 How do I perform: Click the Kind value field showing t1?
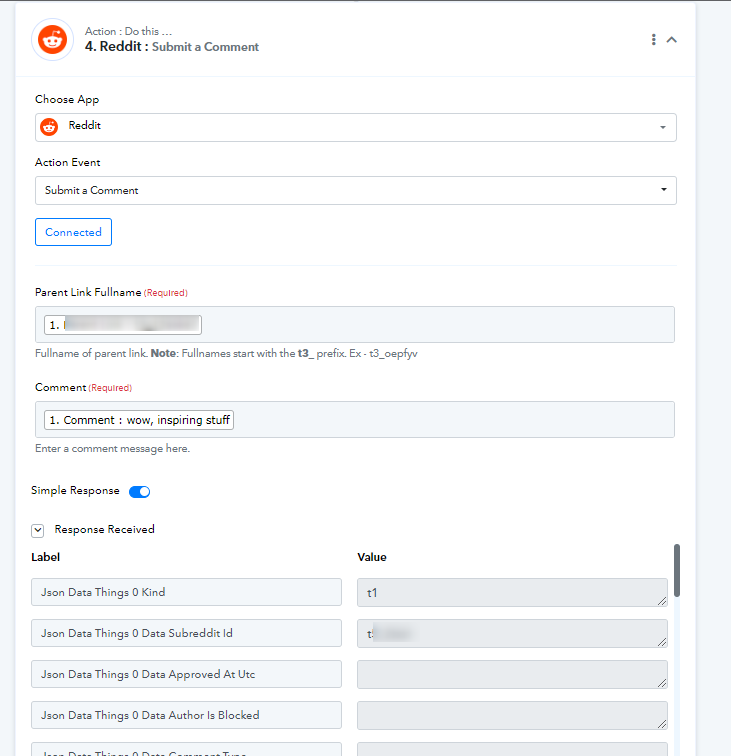click(x=512, y=593)
